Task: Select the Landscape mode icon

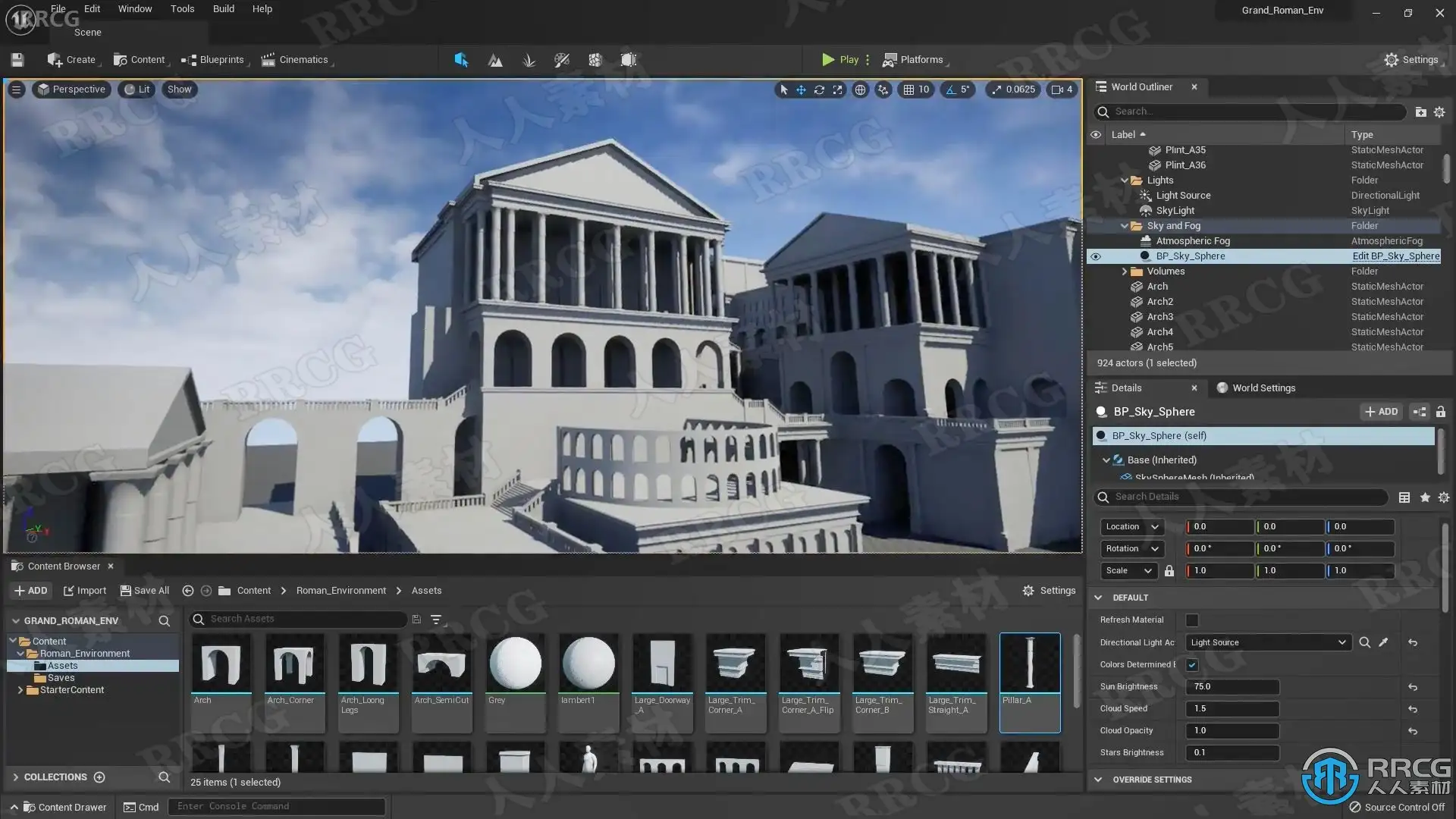Action: pos(495,60)
